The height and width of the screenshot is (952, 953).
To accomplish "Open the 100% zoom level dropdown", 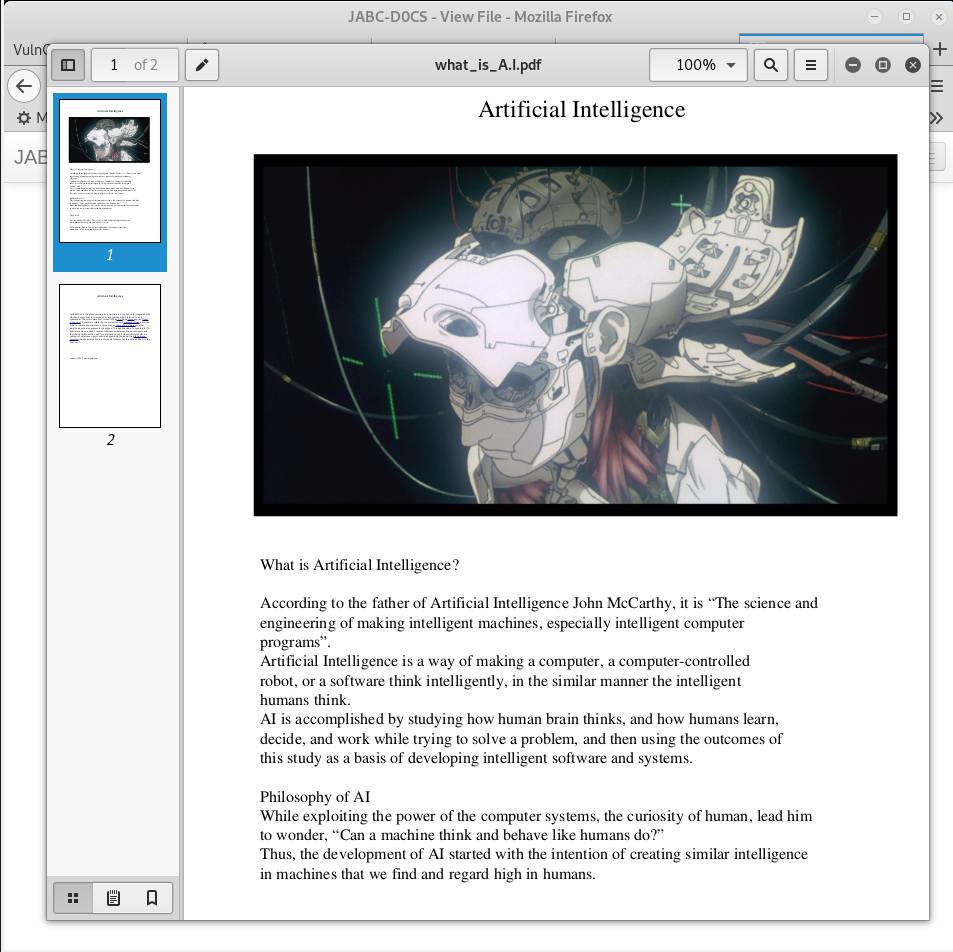I will coord(698,65).
